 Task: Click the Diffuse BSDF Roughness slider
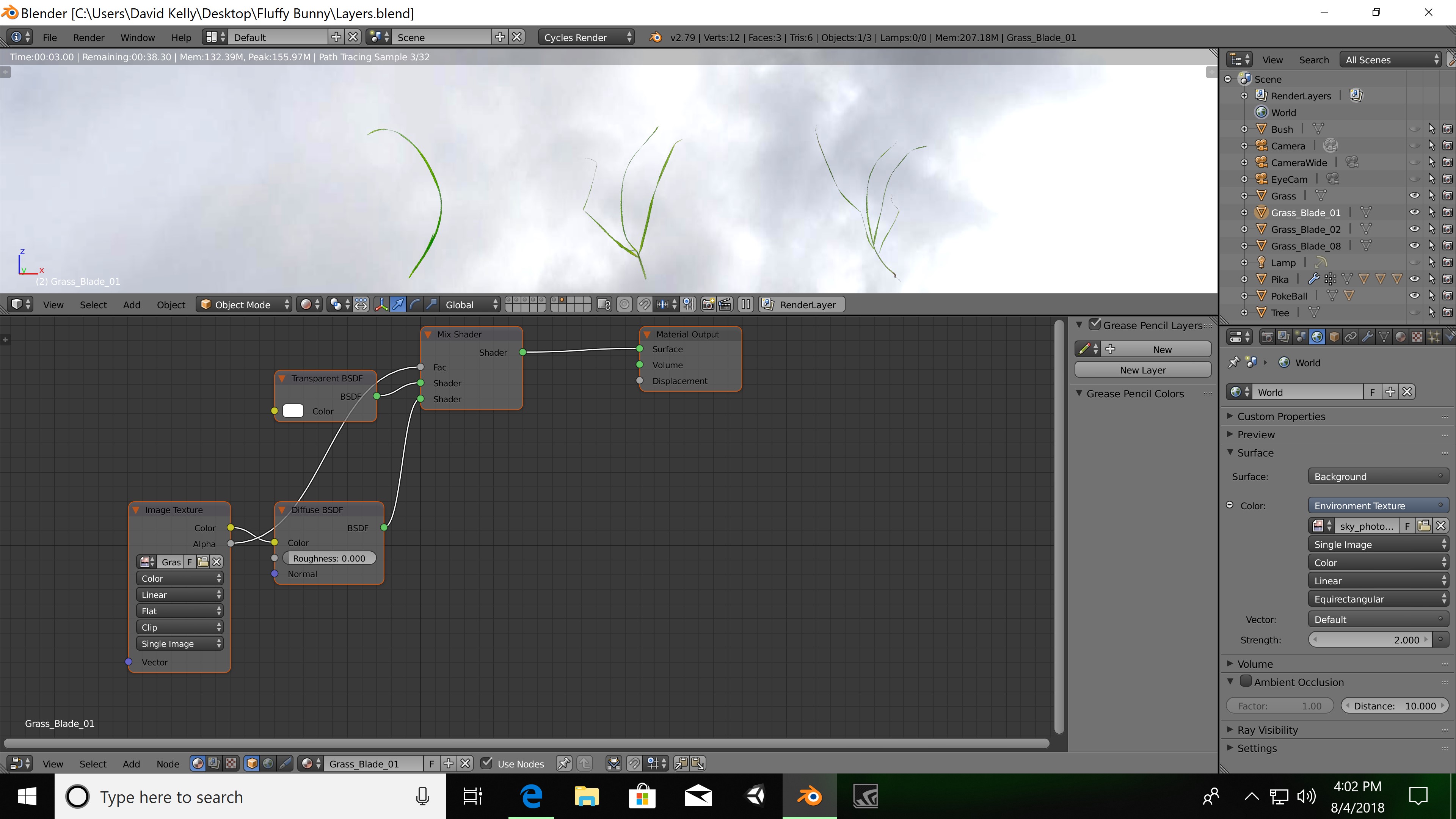click(330, 558)
